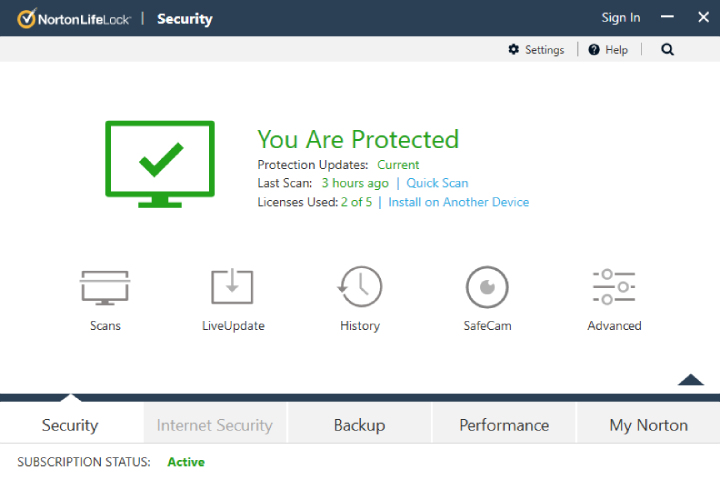Click the "Active" subscription status
The height and width of the screenshot is (479, 720).
point(186,462)
